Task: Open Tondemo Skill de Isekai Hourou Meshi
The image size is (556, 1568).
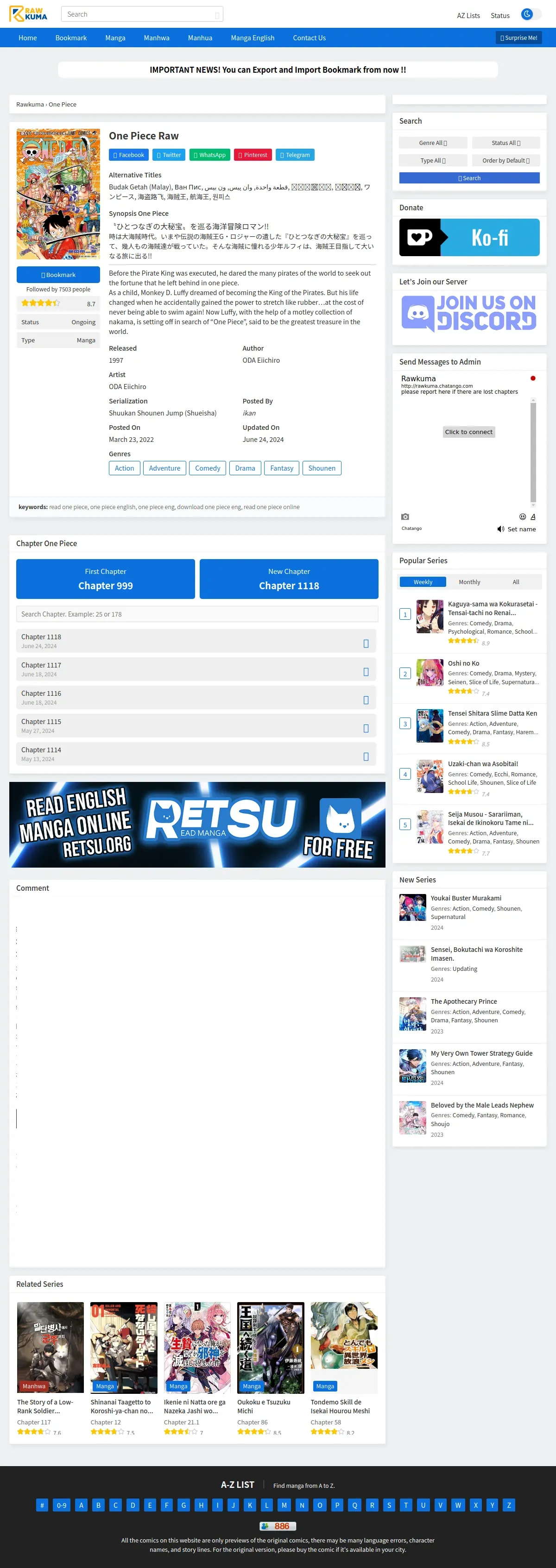Action: point(340,1407)
